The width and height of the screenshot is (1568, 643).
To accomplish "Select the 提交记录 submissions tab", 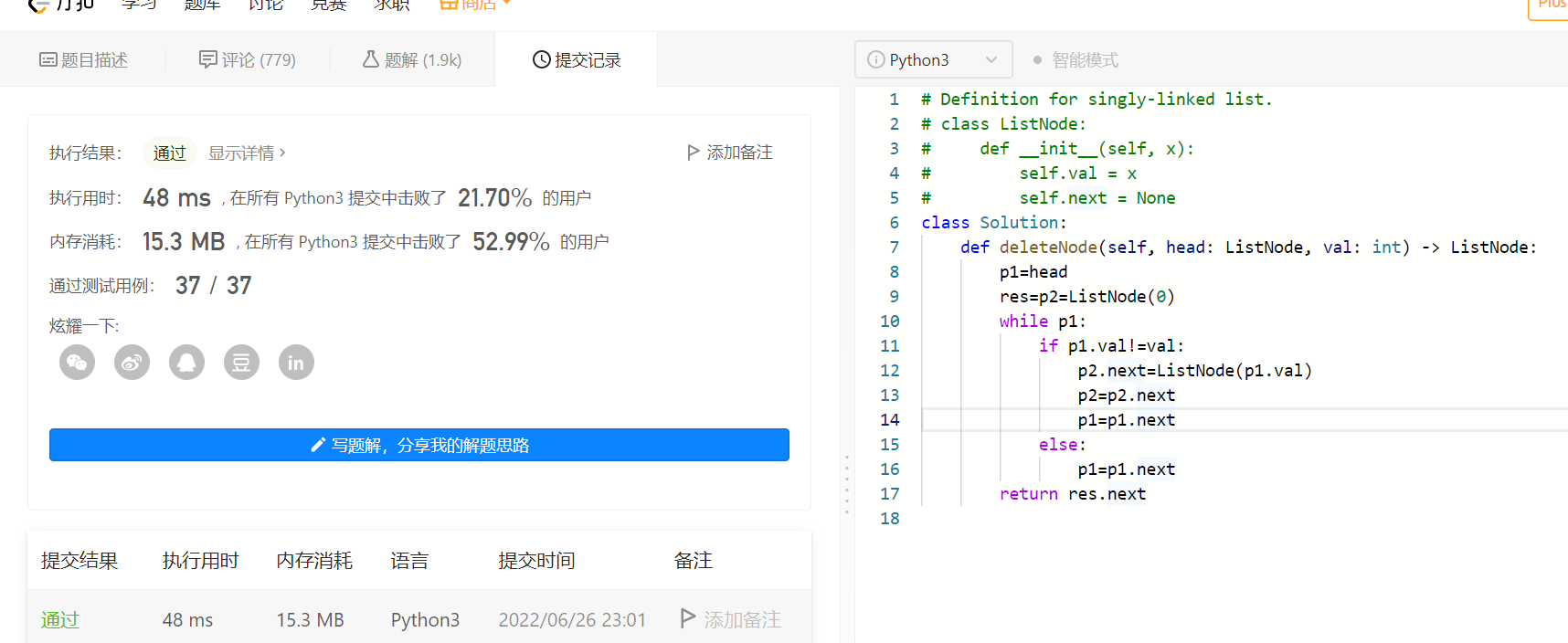I will [577, 60].
